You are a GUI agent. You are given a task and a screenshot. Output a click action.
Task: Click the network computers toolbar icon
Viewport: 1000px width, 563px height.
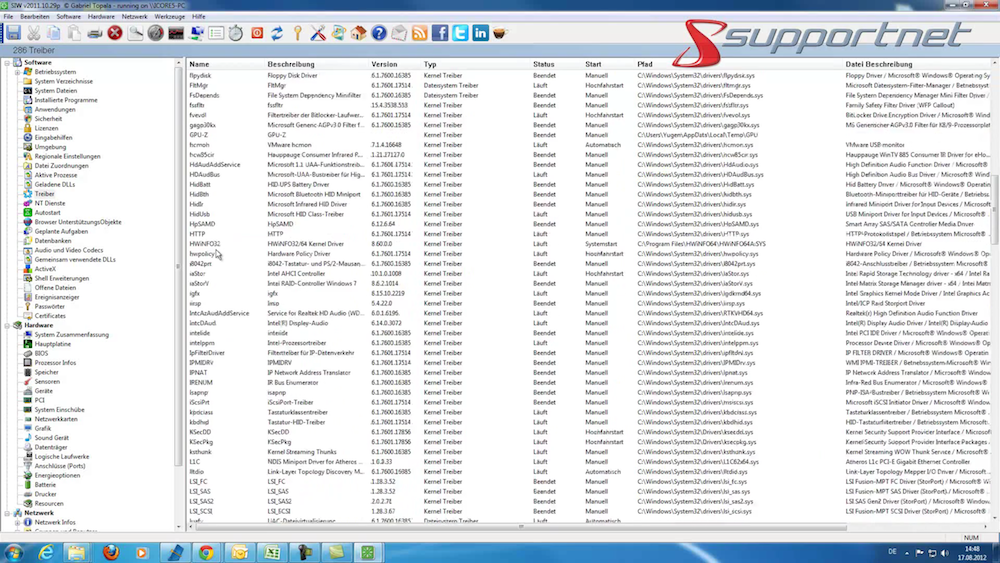[x=196, y=33]
